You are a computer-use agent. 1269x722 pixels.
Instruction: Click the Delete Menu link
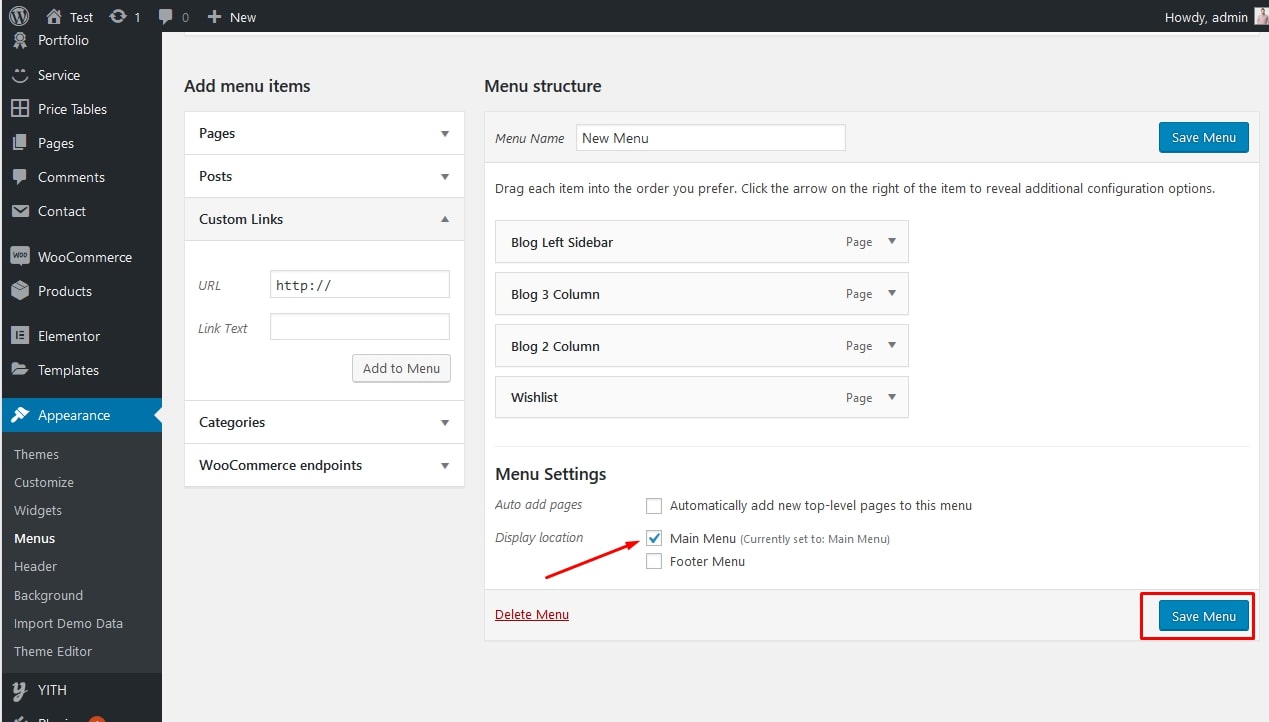532,615
